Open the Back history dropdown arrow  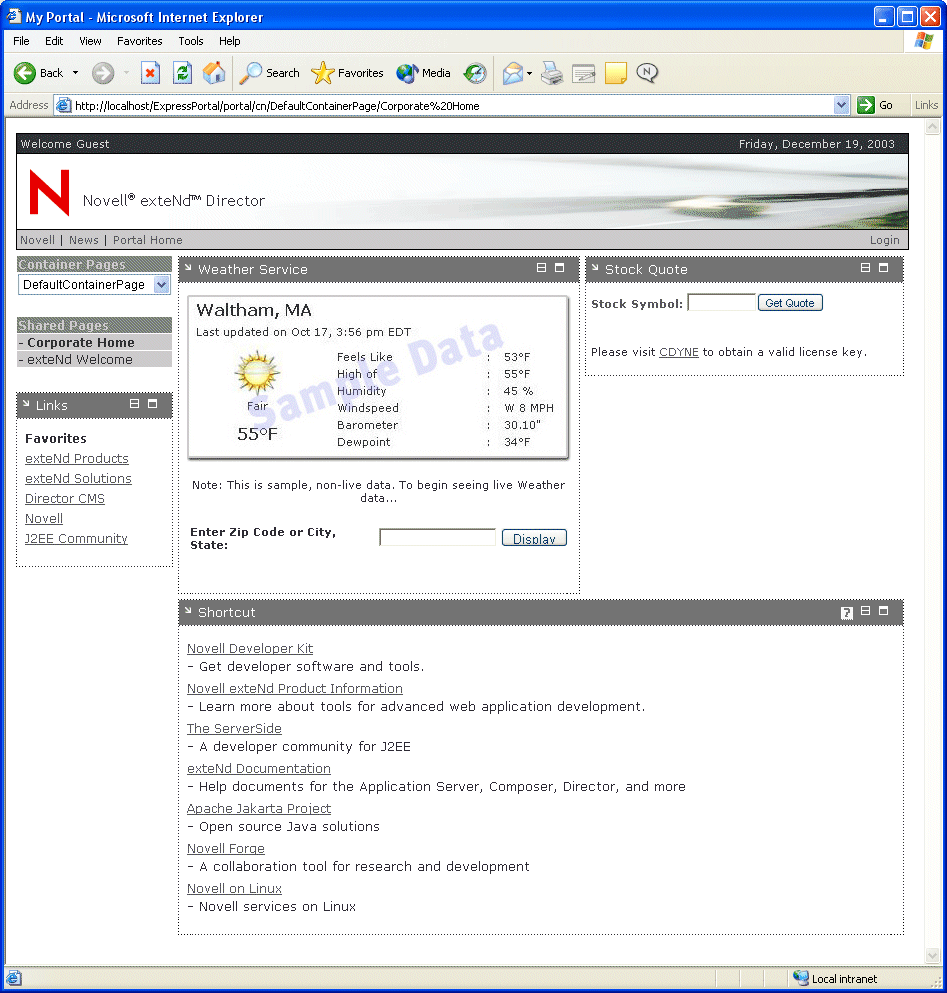pos(75,73)
